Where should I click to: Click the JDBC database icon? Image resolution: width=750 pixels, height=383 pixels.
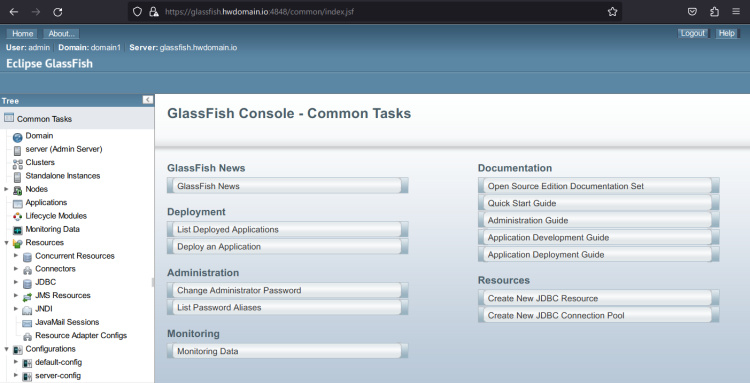27,284
